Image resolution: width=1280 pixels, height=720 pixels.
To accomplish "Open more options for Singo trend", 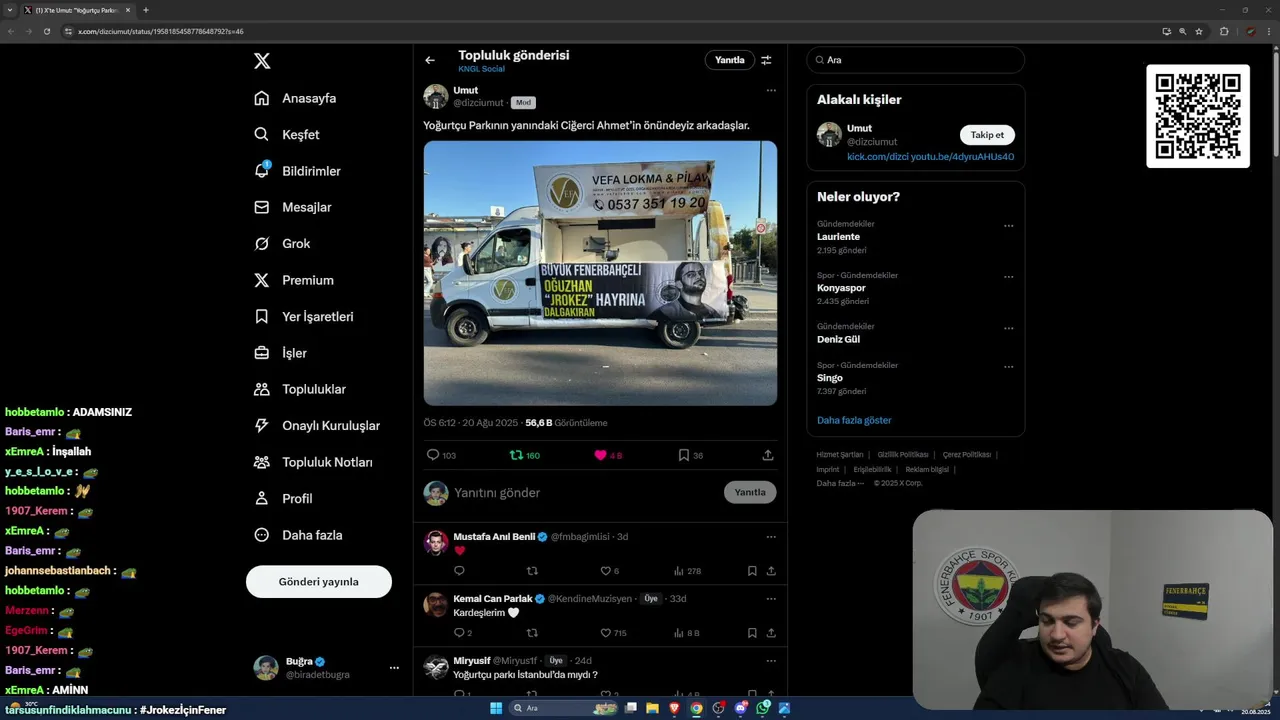I will [1009, 367].
